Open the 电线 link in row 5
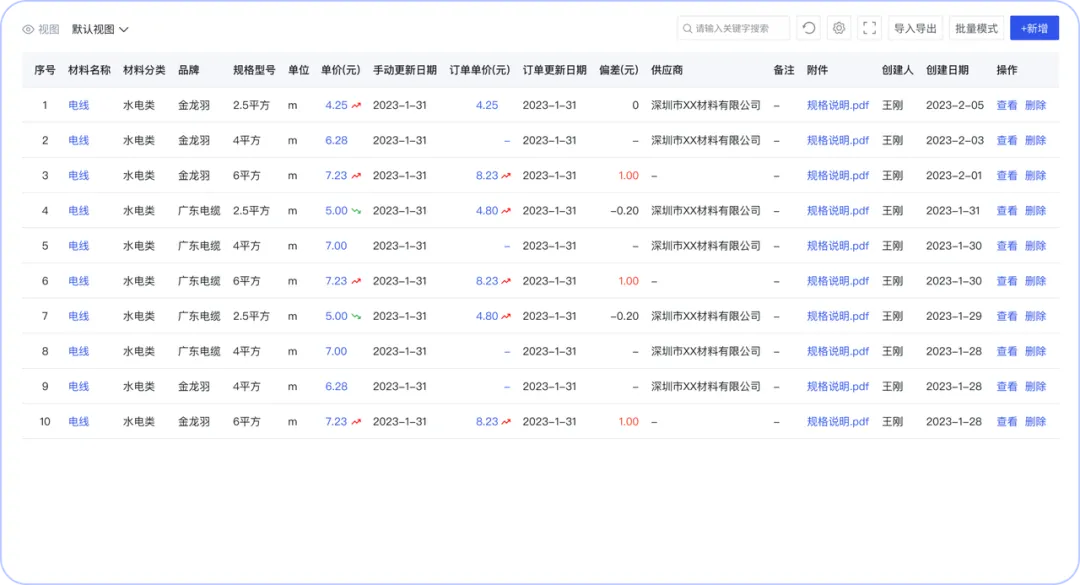 (79, 246)
